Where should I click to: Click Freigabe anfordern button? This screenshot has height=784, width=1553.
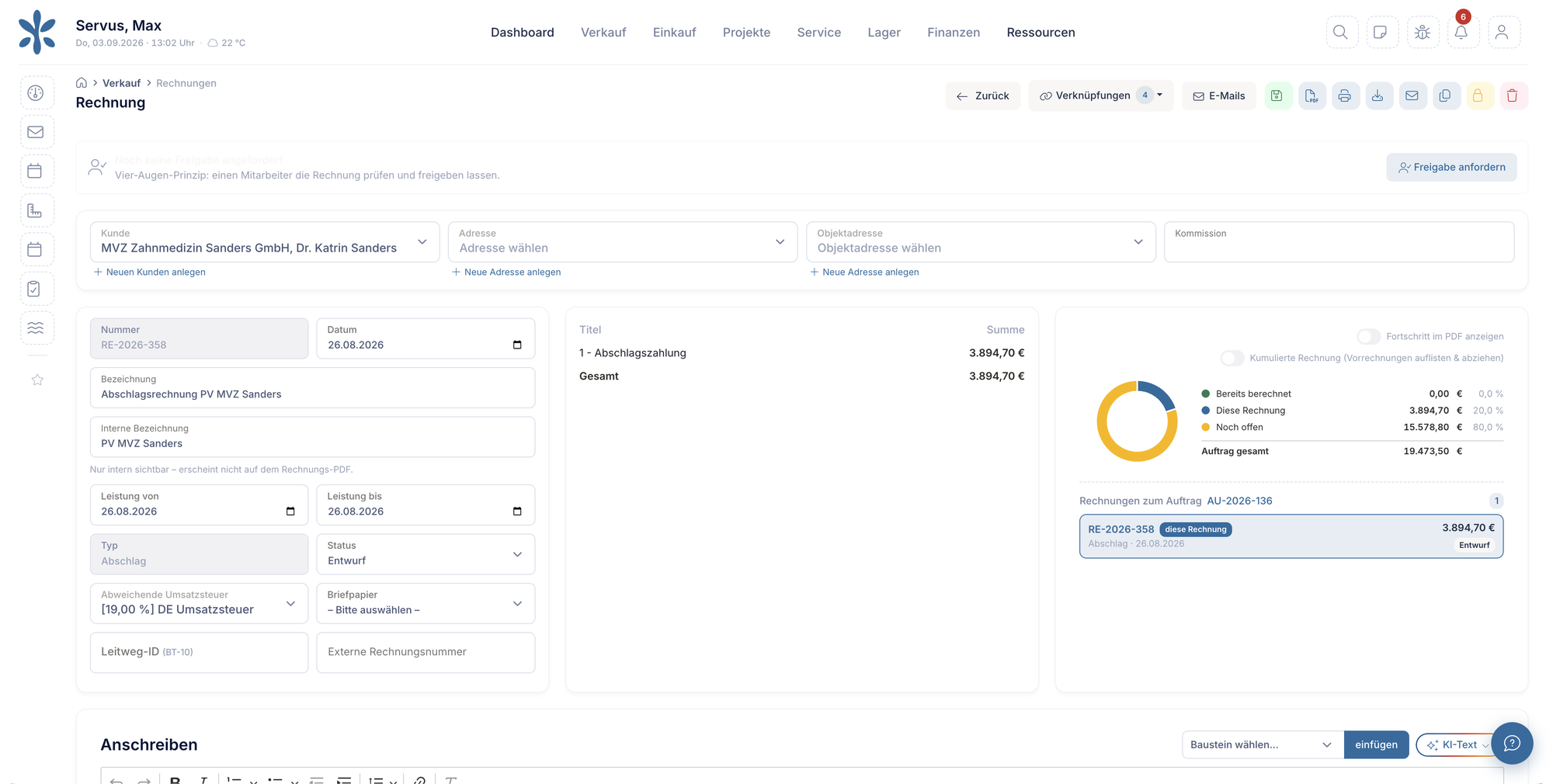coord(1451,167)
